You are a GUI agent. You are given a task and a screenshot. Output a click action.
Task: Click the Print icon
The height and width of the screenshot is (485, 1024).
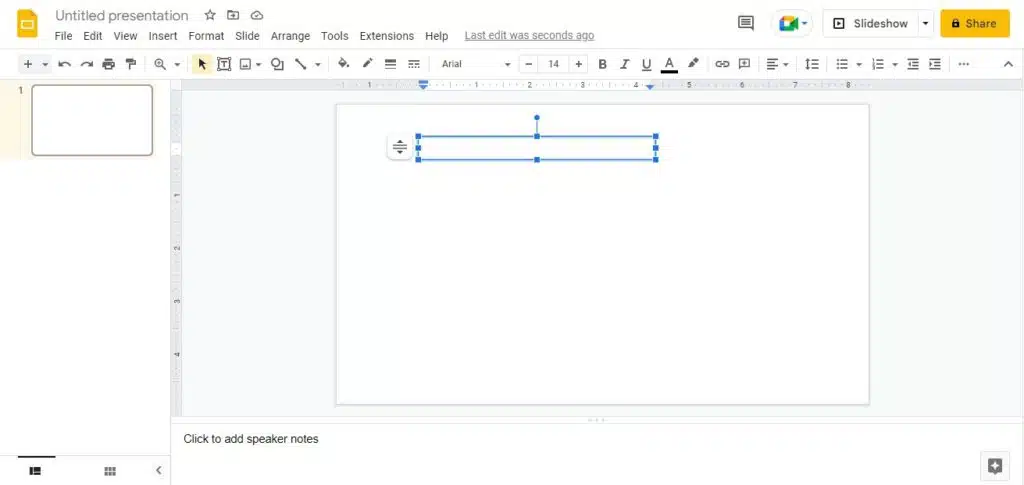click(x=108, y=64)
